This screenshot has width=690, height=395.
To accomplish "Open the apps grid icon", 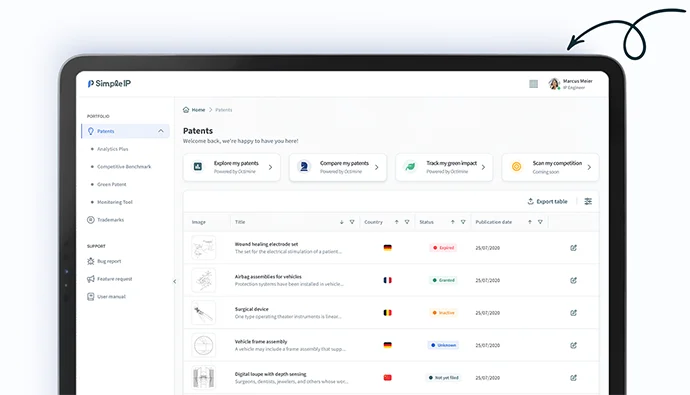I will tap(533, 84).
